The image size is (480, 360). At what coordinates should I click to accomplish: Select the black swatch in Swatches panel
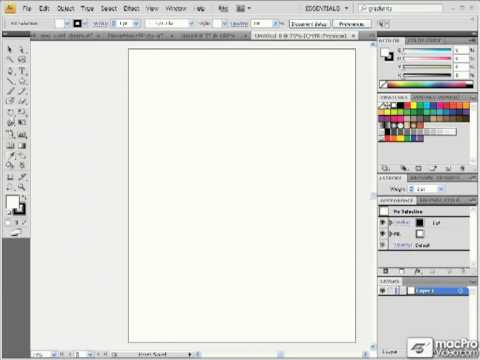[400, 105]
